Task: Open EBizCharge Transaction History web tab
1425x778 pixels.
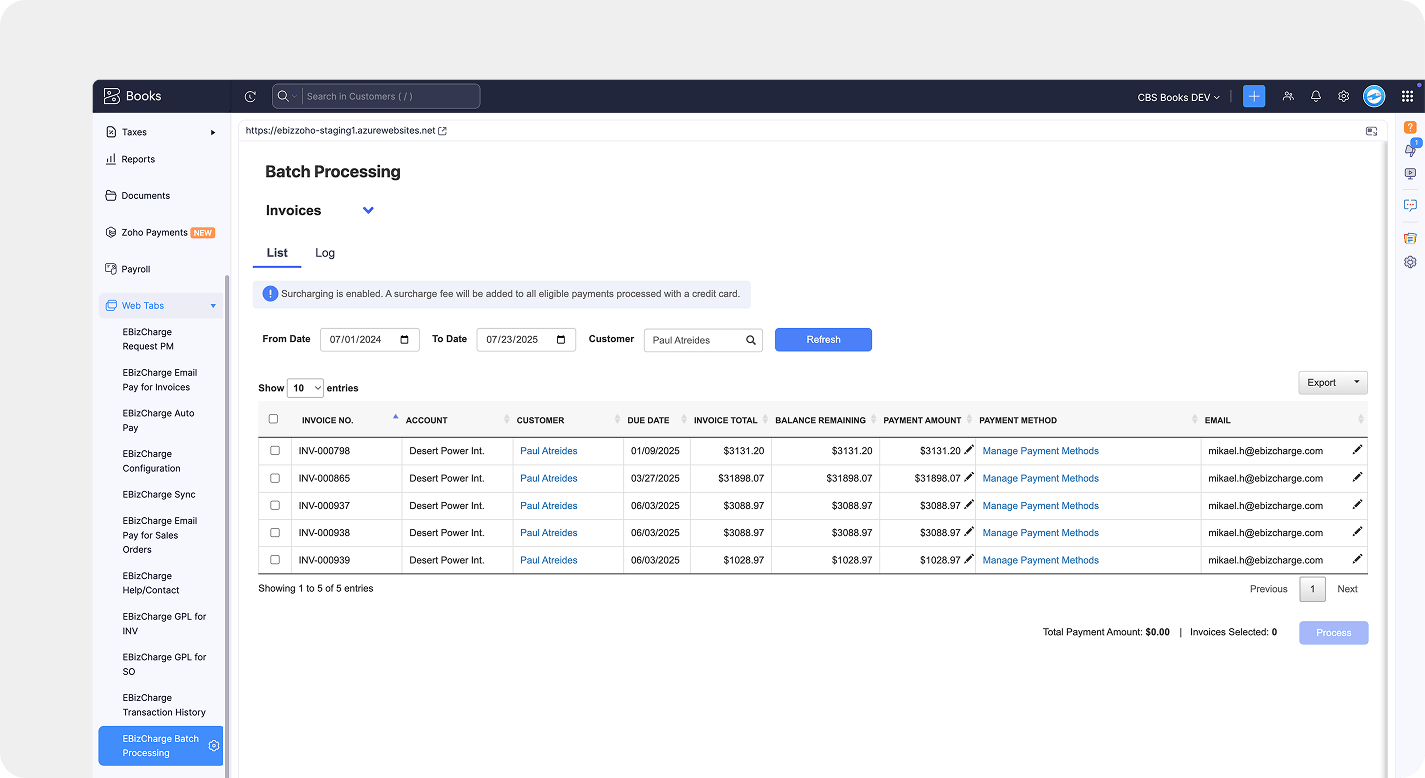Action: click(164, 705)
